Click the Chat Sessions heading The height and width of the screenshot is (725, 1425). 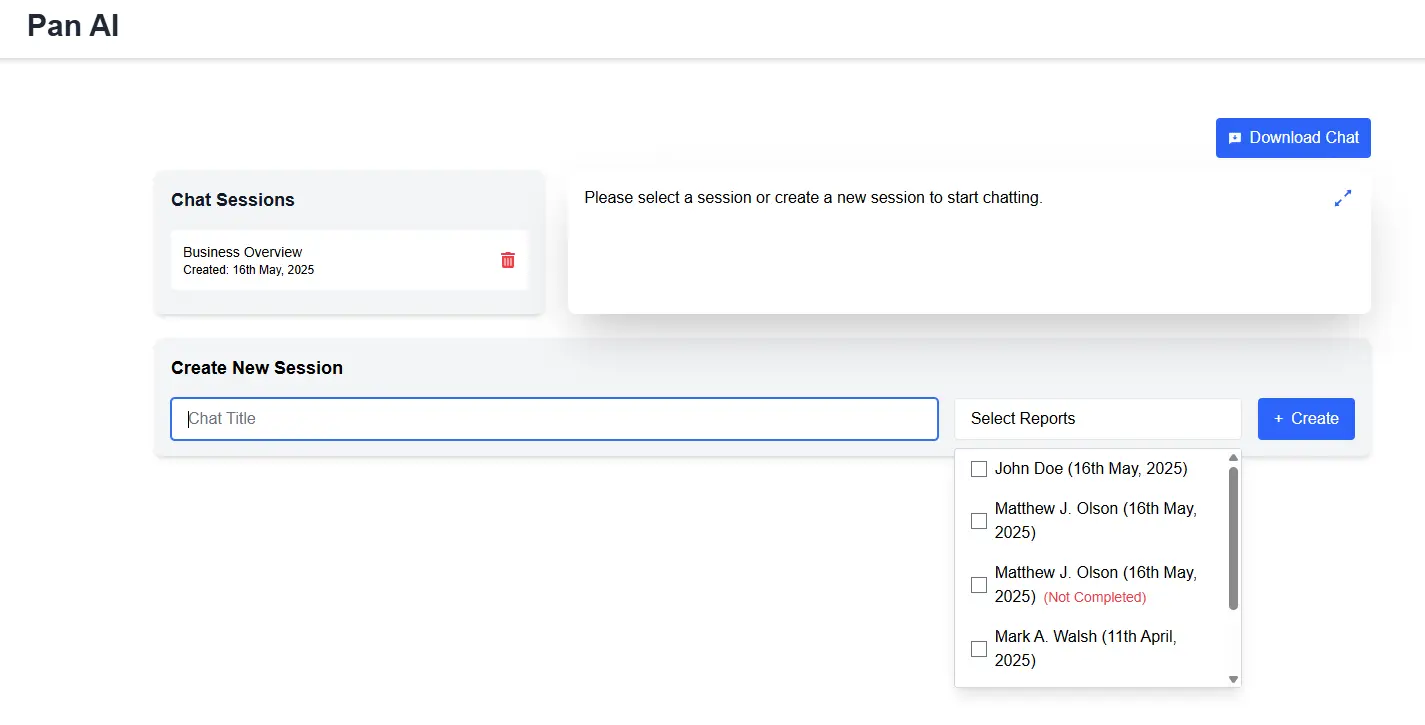click(233, 200)
